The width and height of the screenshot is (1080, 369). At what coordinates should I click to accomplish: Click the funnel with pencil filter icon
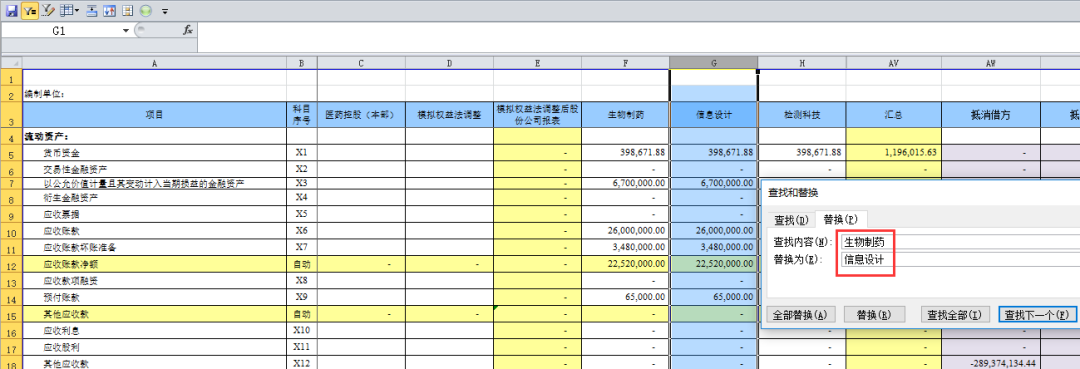coord(48,10)
